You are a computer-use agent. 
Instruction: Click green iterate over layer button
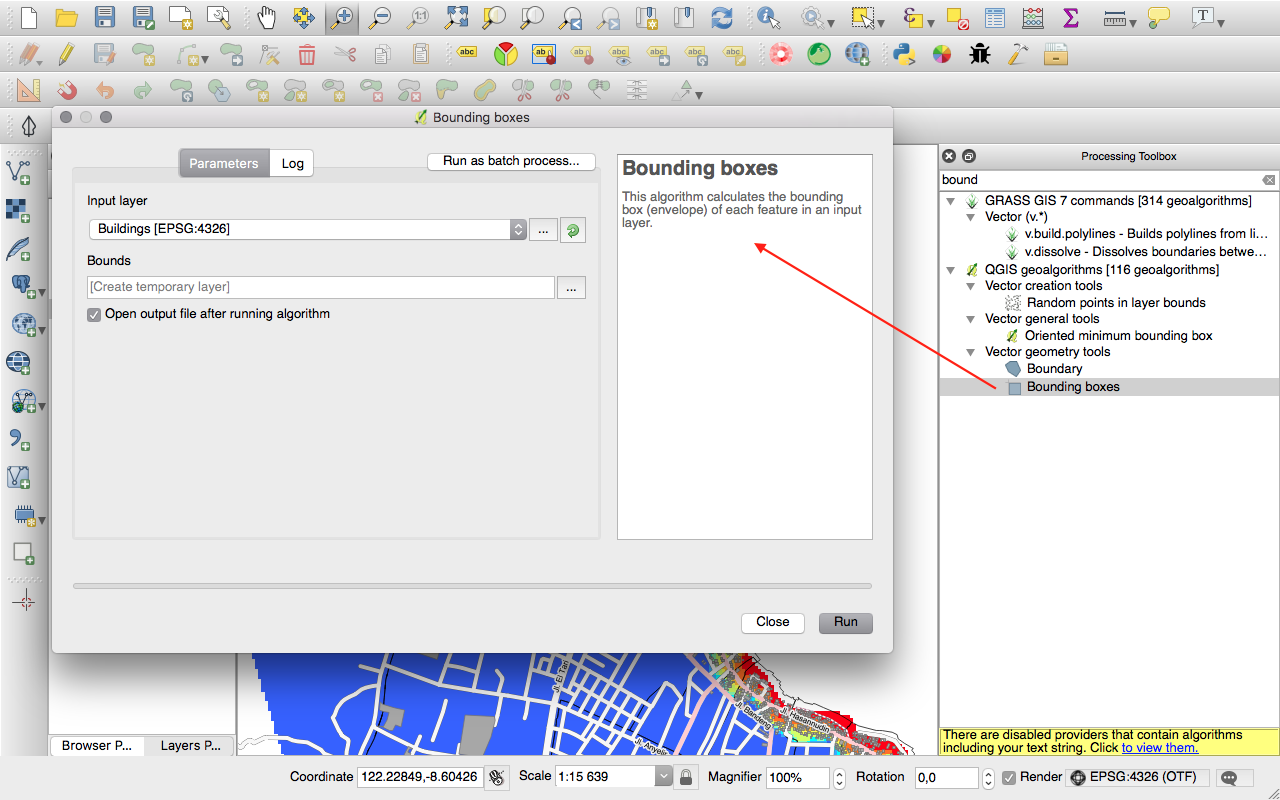[572, 230]
